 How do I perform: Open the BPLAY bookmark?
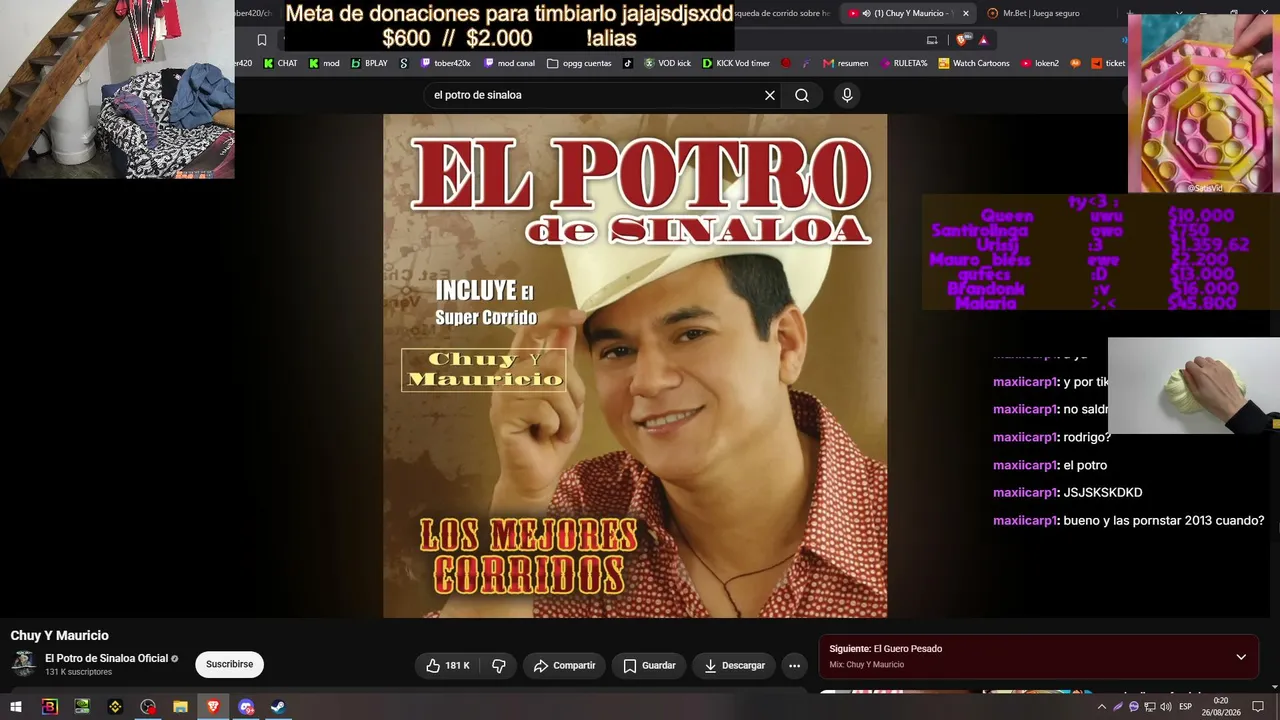point(369,63)
